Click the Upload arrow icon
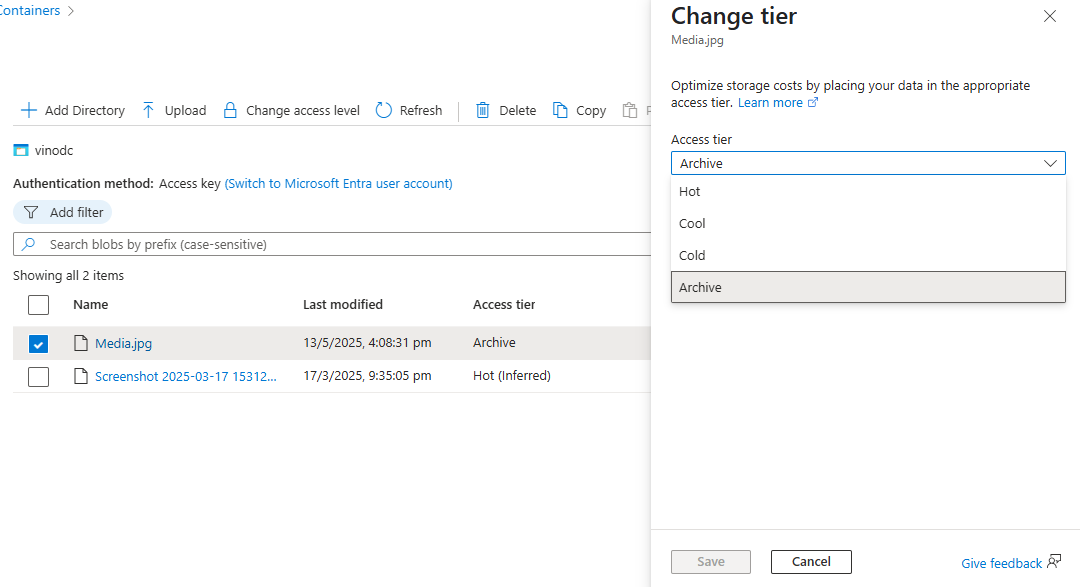The height and width of the screenshot is (587, 1080). coord(148,110)
